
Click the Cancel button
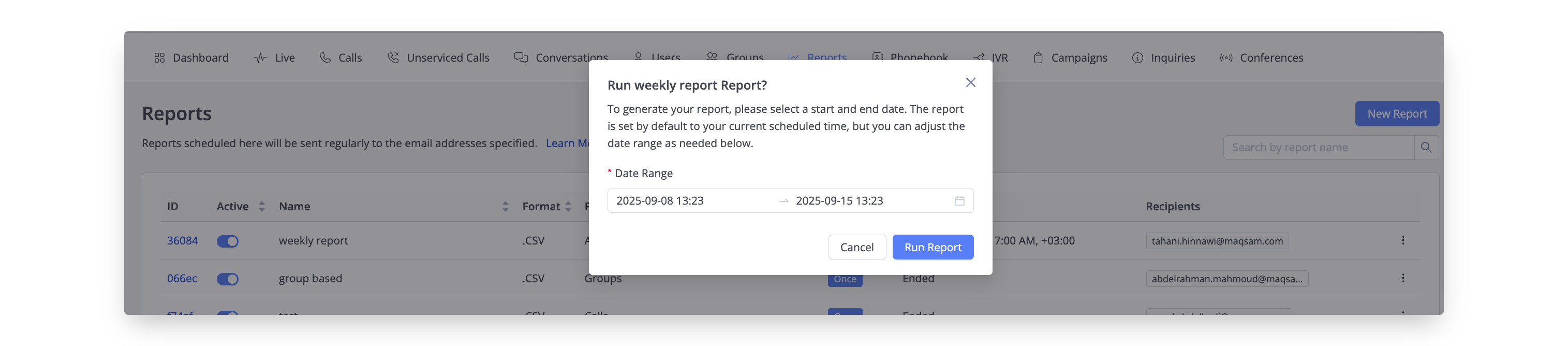click(x=856, y=247)
